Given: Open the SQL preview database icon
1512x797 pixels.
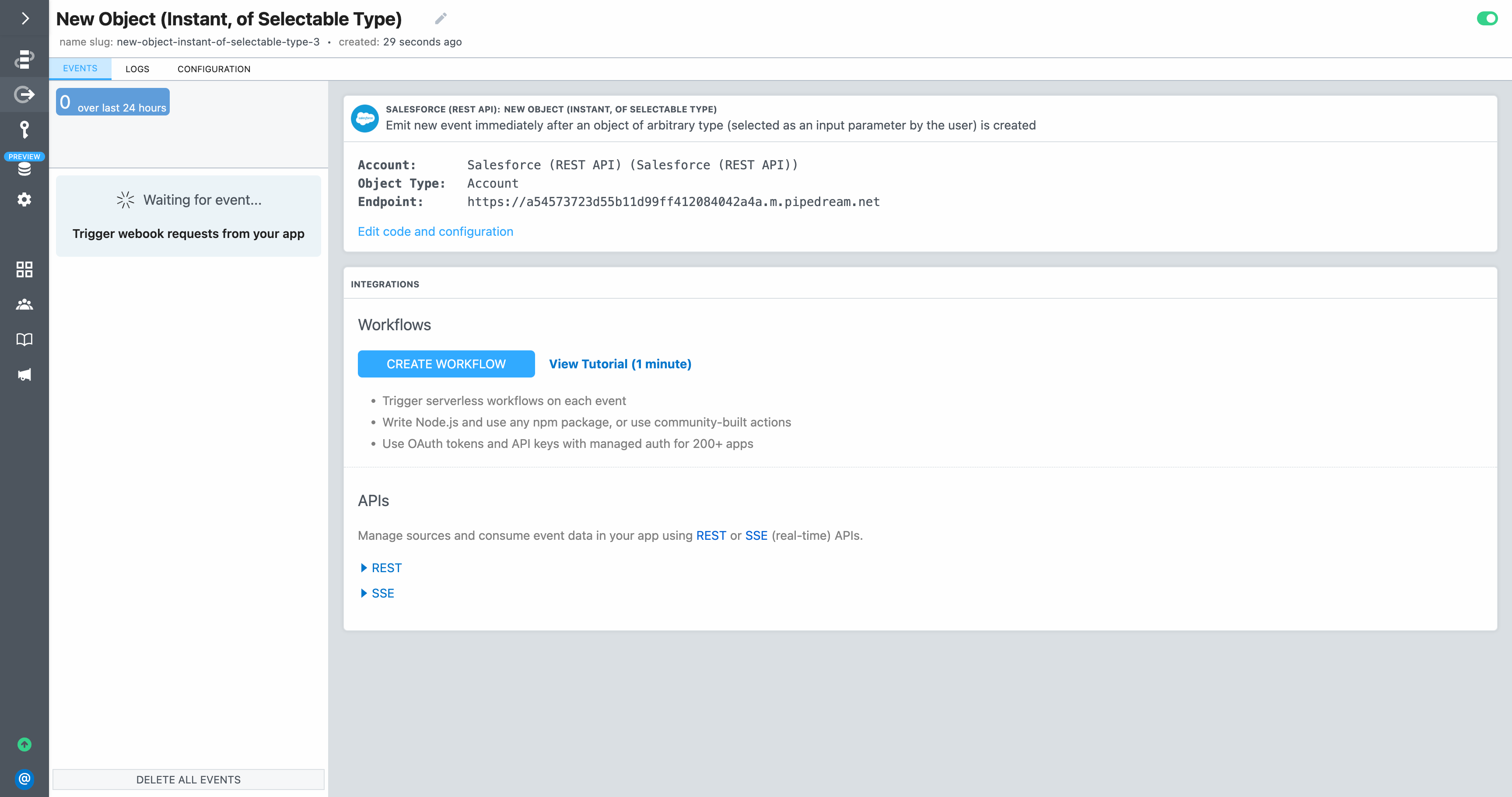Looking at the screenshot, I should [24, 169].
